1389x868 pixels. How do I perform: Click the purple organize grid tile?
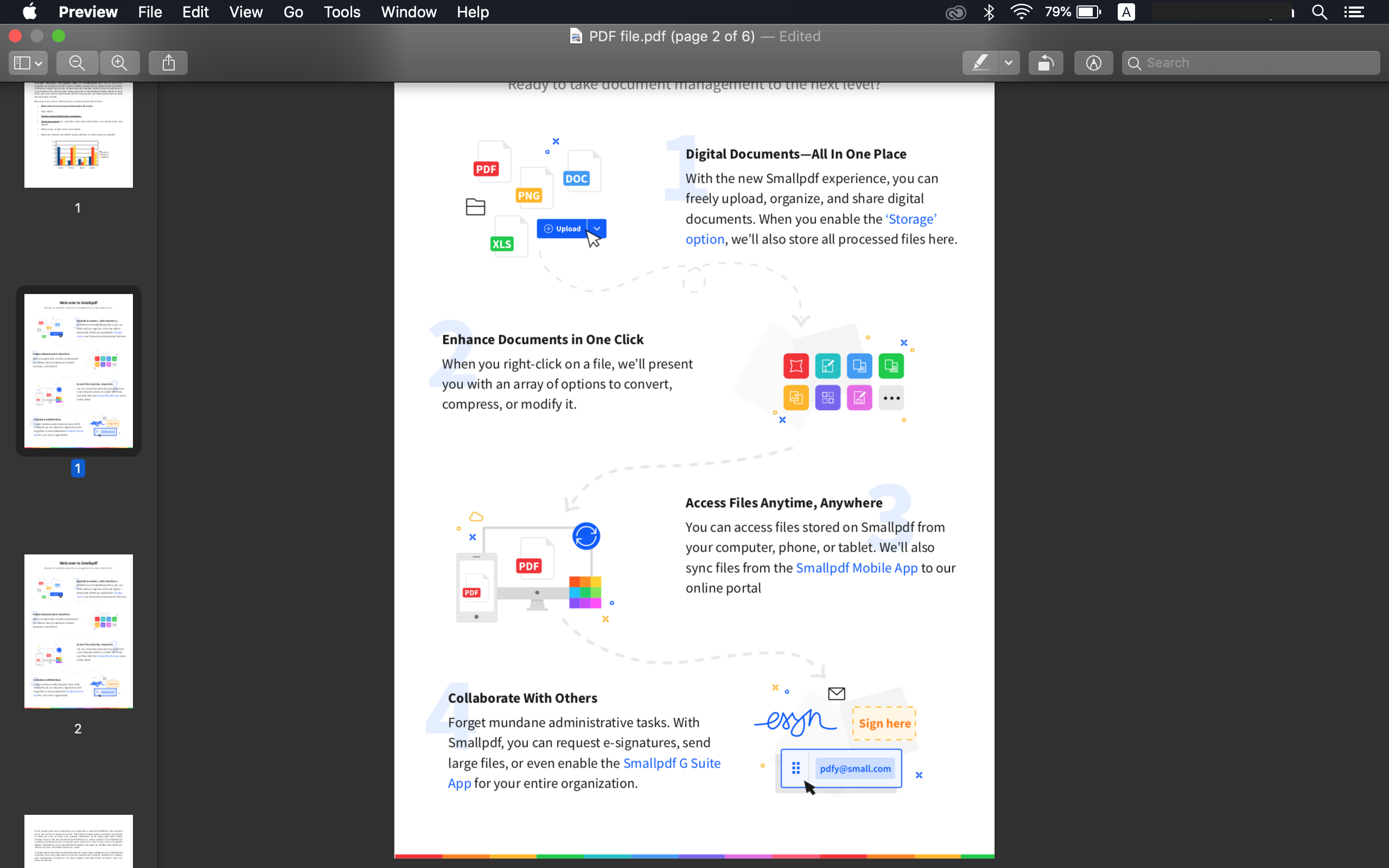(x=827, y=397)
